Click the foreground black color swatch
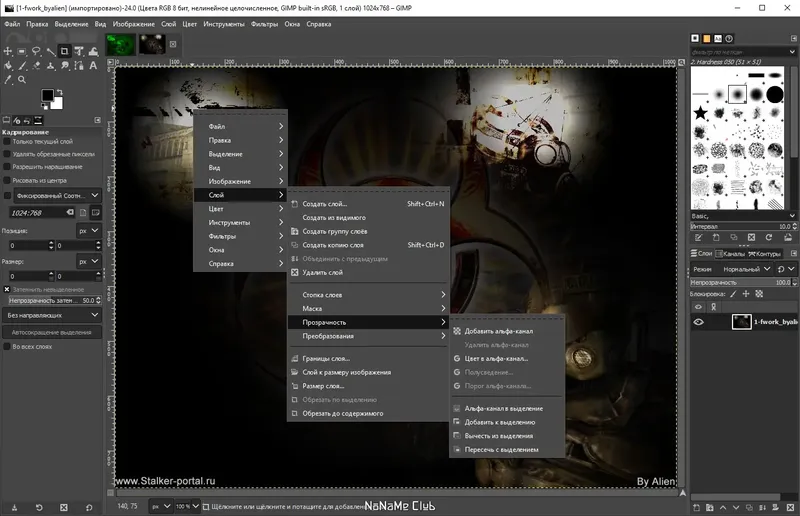800x516 pixels. coord(47,96)
